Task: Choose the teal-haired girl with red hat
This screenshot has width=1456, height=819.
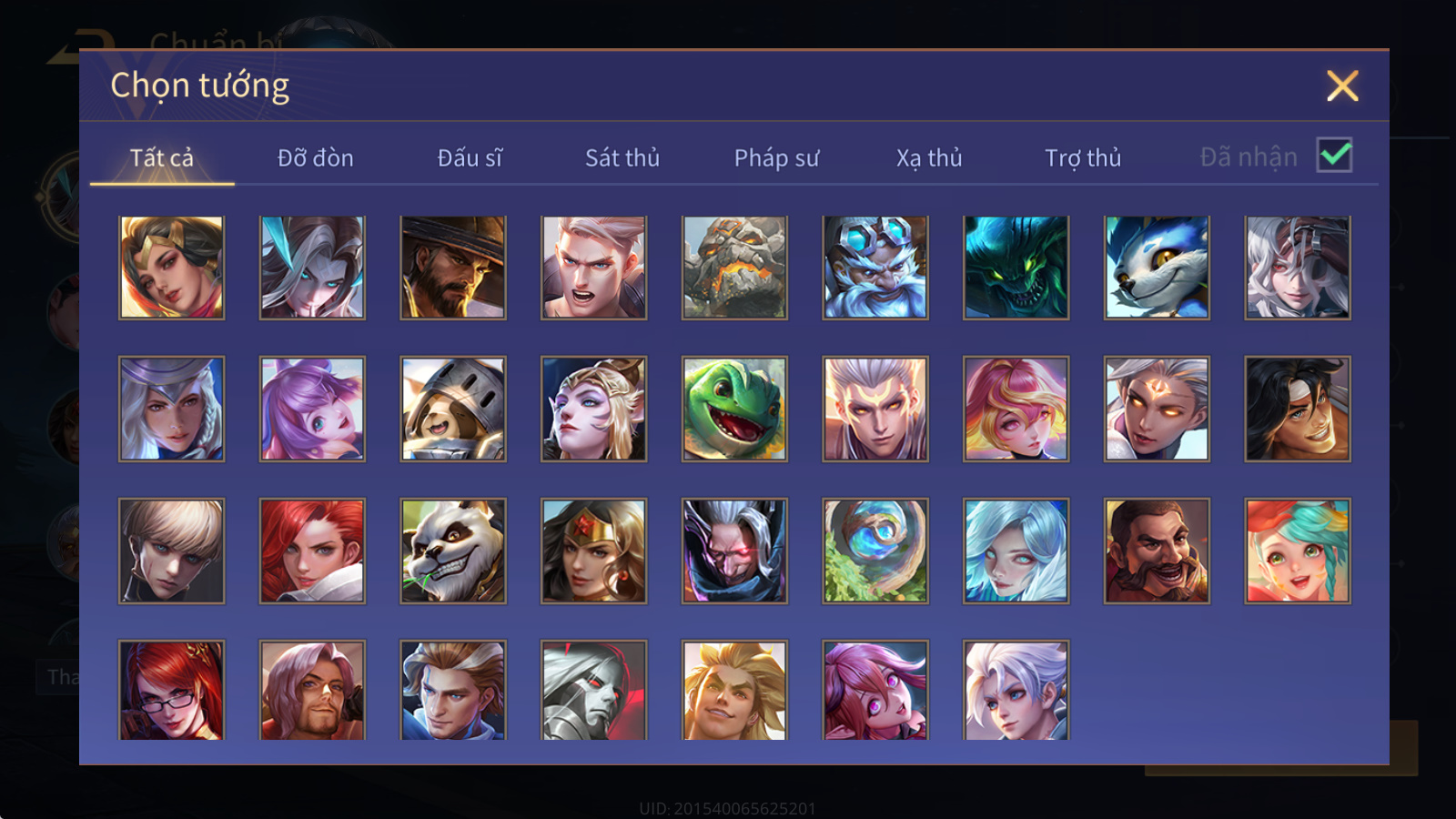Action: point(1298,551)
